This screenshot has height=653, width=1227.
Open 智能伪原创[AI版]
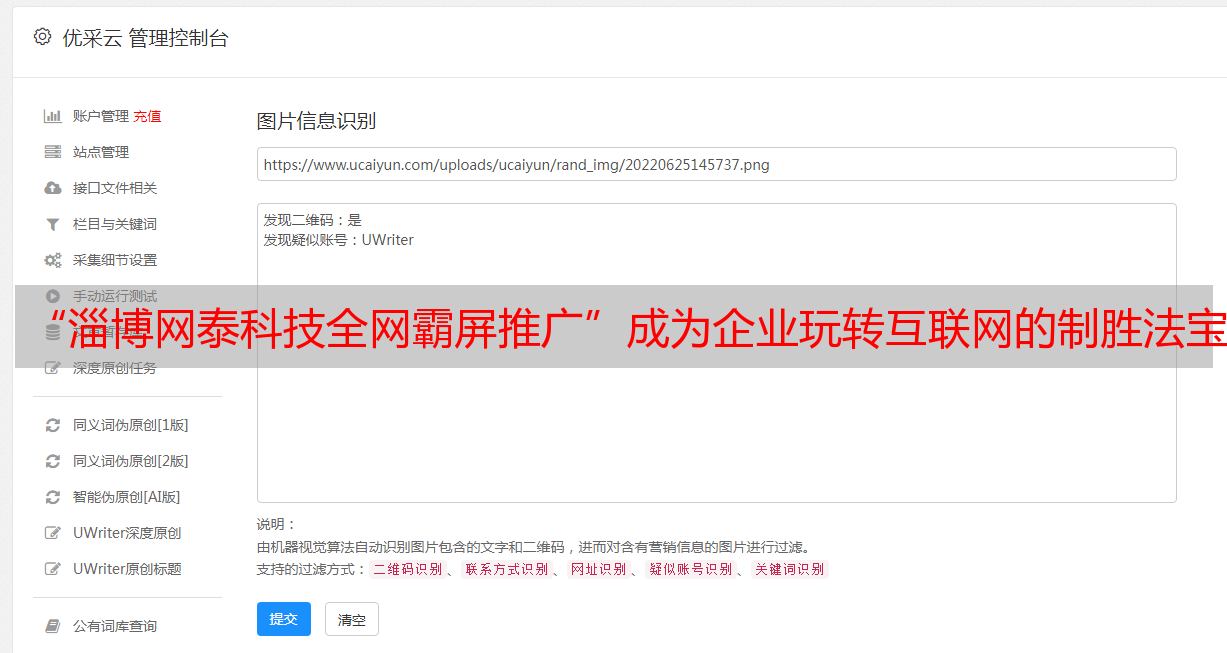tap(127, 497)
